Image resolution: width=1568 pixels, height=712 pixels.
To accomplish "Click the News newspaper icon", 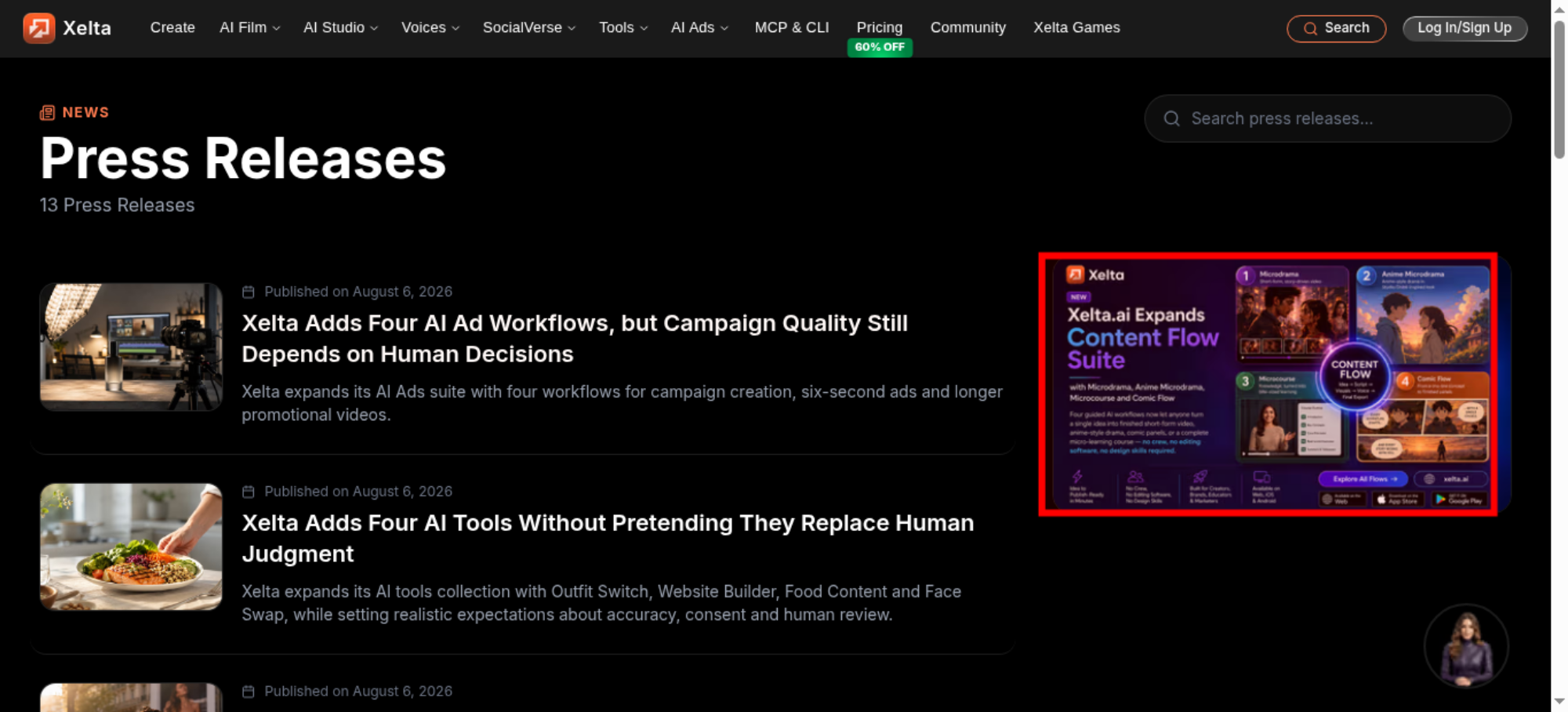I will coord(47,113).
